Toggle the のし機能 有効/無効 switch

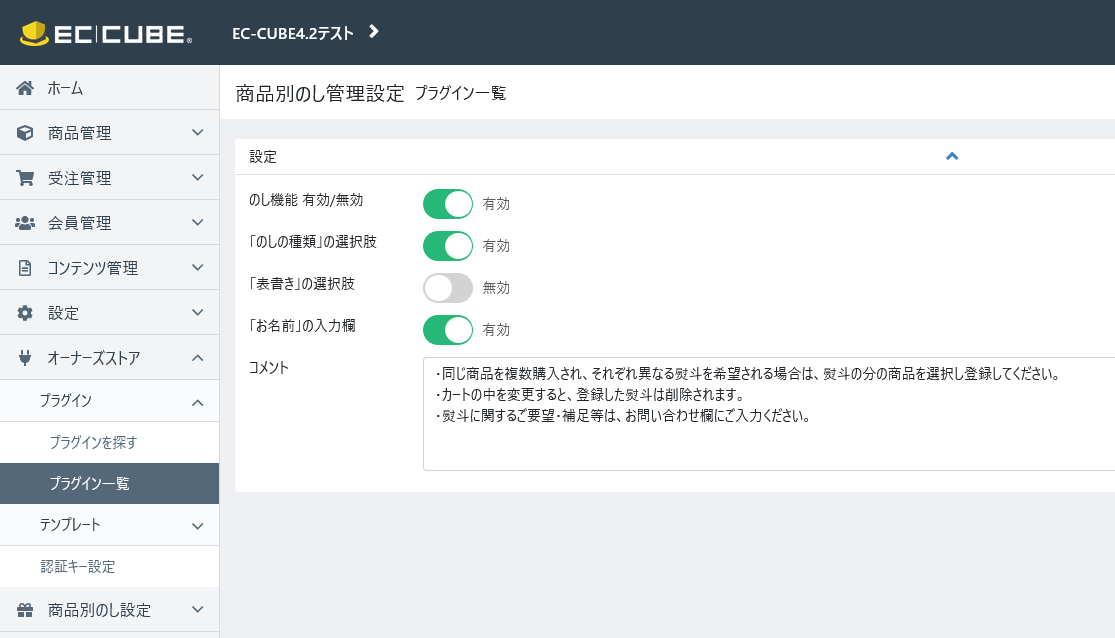(x=448, y=204)
